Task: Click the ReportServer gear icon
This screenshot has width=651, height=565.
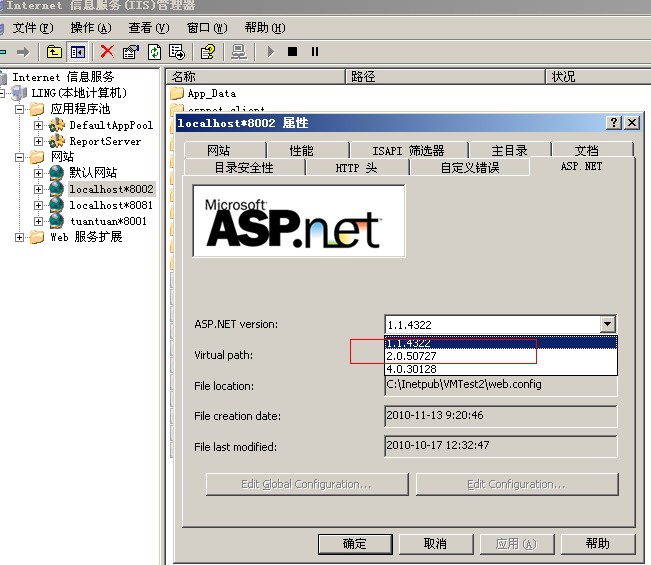Action: click(57, 141)
